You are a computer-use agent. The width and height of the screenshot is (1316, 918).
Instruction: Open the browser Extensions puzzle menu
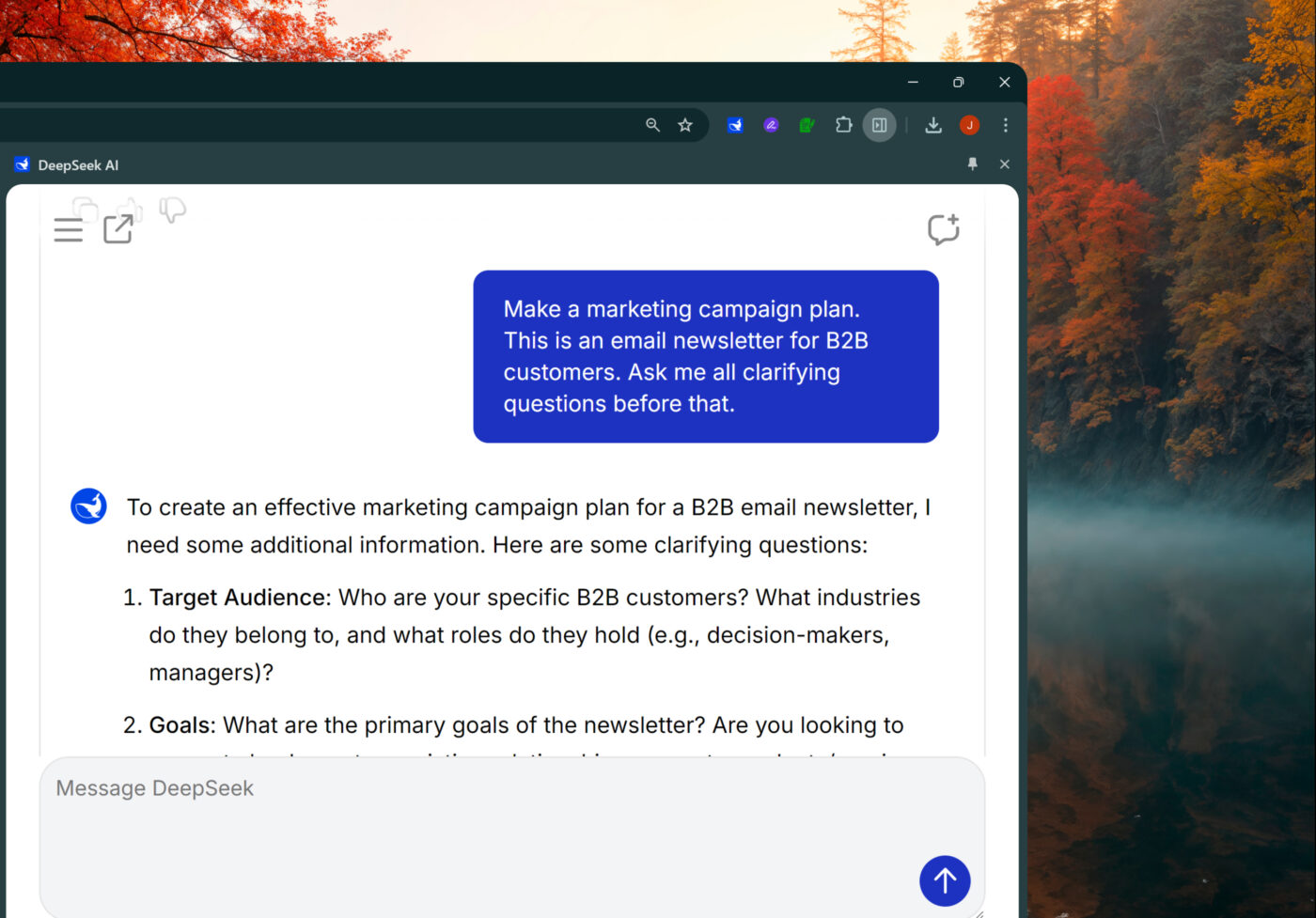pyautogui.click(x=843, y=125)
